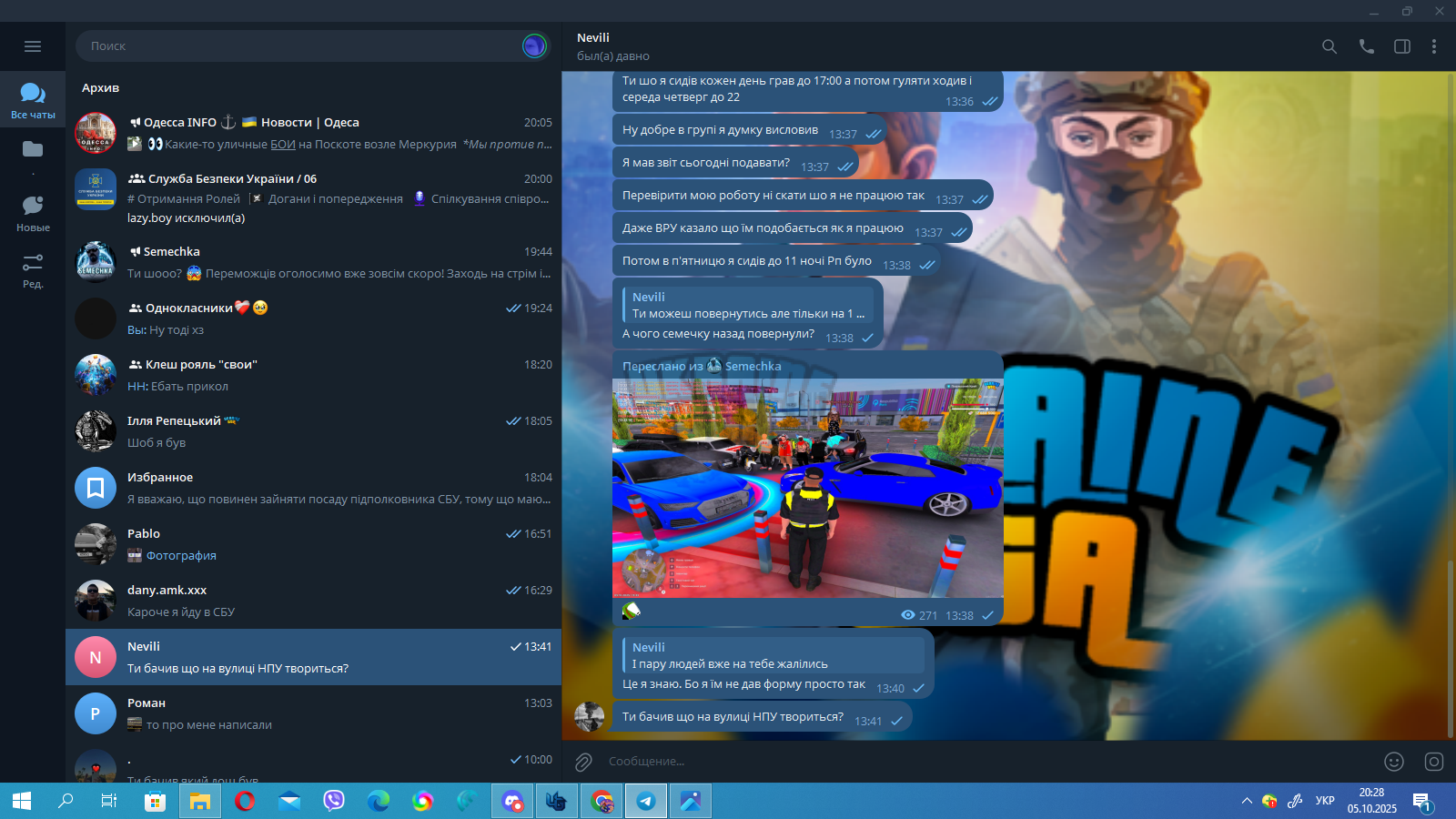
Task: Click the message "Потом в п'ятницю я сидів"
Action: [x=776, y=261]
